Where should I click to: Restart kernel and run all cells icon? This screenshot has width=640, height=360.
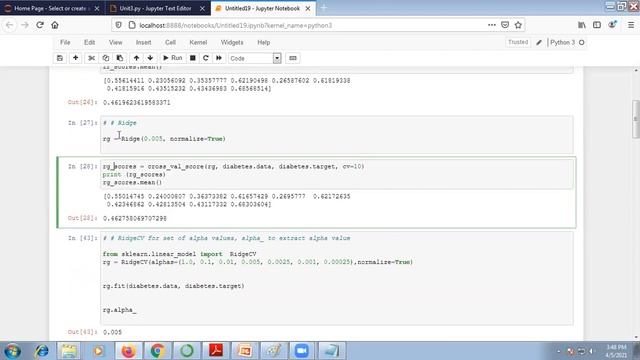219,58
